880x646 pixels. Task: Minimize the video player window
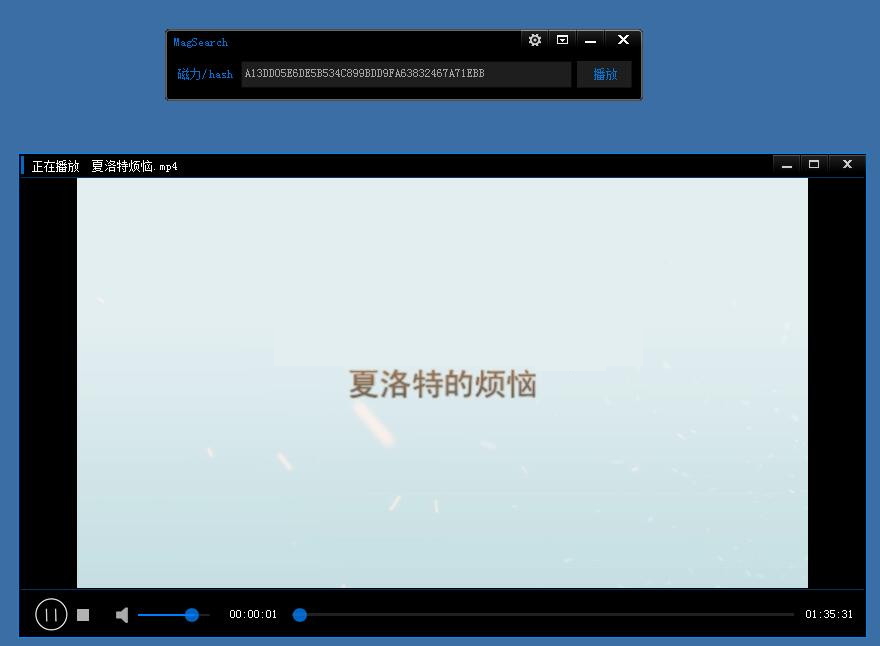coord(787,165)
